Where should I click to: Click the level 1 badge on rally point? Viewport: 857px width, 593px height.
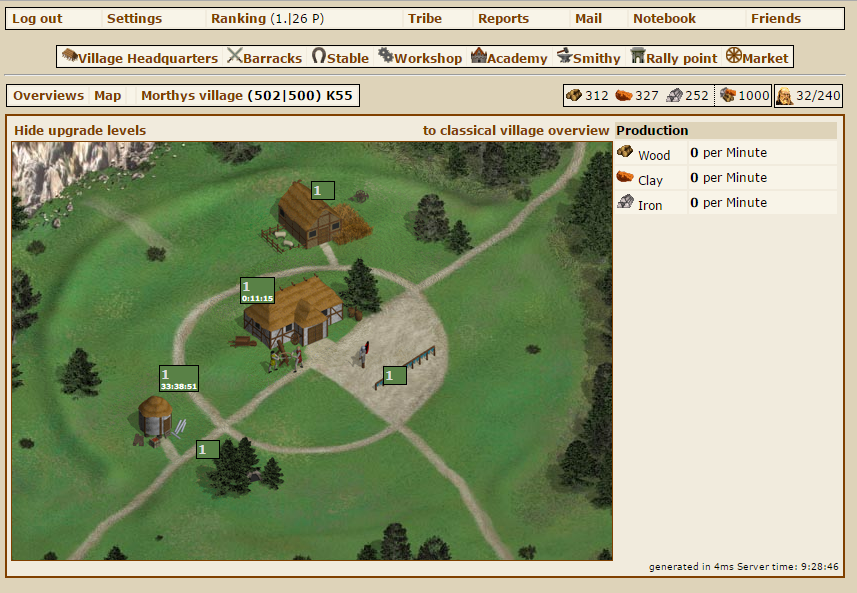pyautogui.click(x=395, y=375)
